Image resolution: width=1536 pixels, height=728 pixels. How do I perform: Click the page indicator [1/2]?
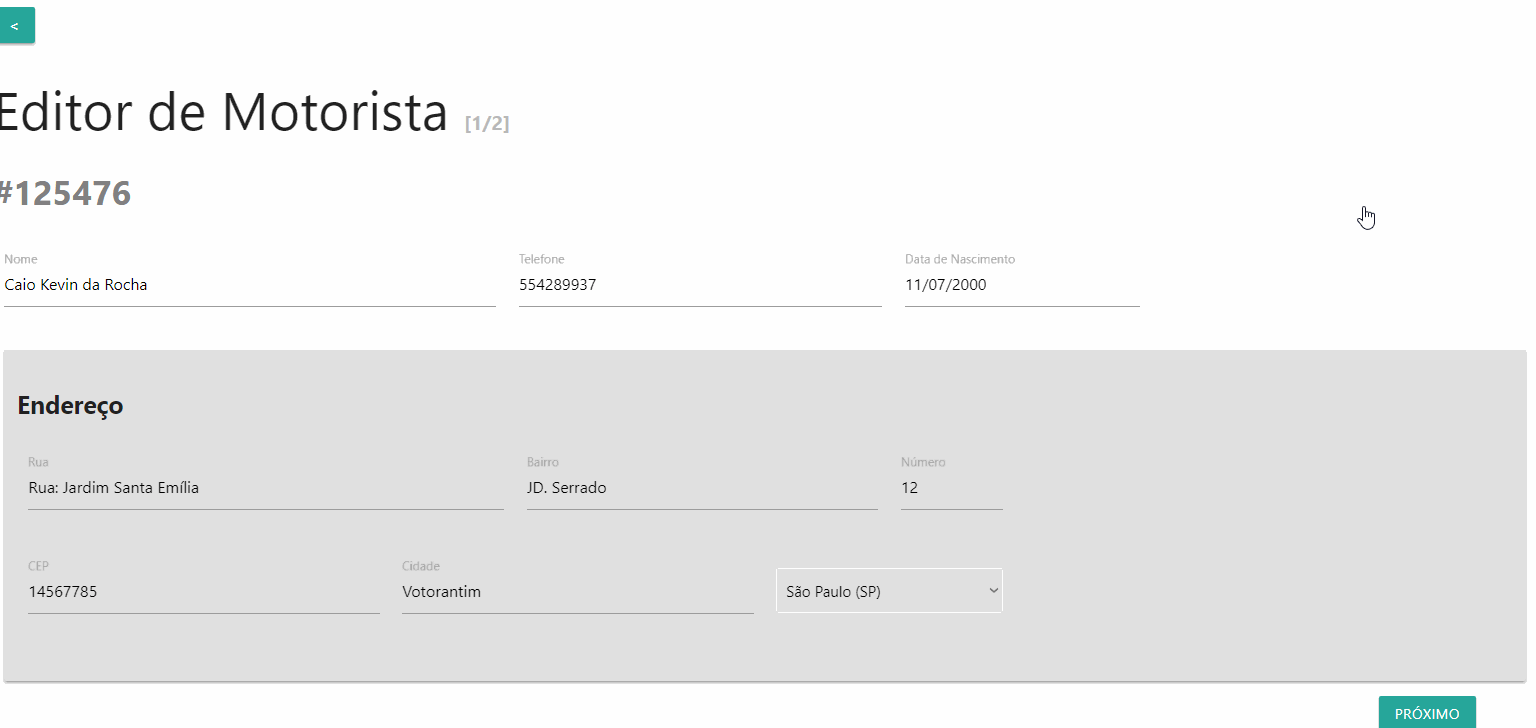pos(486,123)
